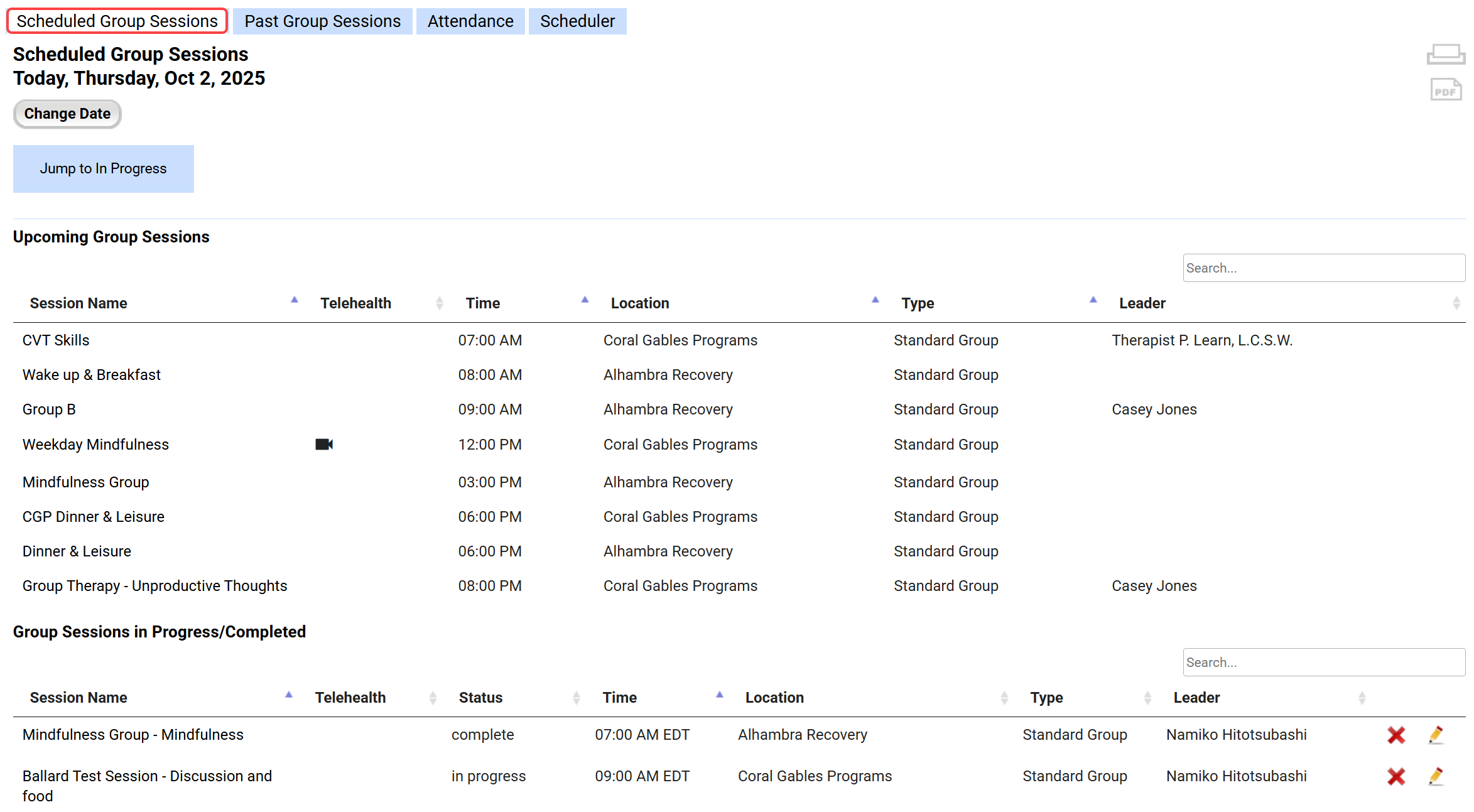Click Jump to In Progress button
1474x812 pixels.
click(x=103, y=169)
